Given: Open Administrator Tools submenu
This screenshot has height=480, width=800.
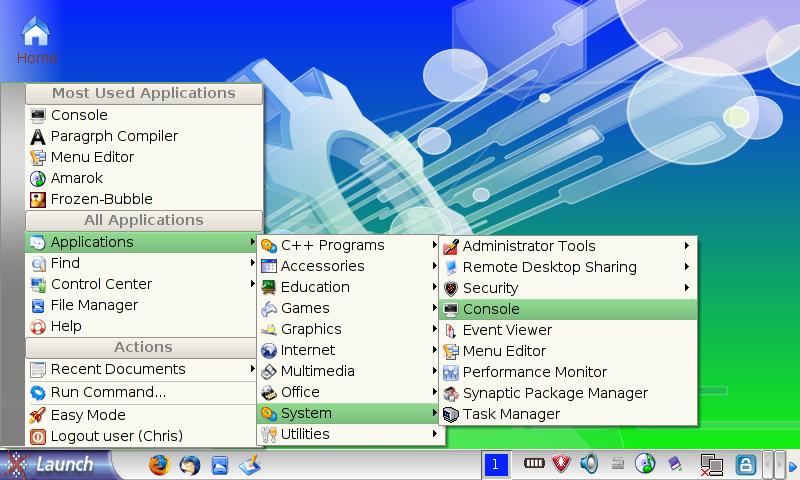Looking at the screenshot, I should click(568, 246).
